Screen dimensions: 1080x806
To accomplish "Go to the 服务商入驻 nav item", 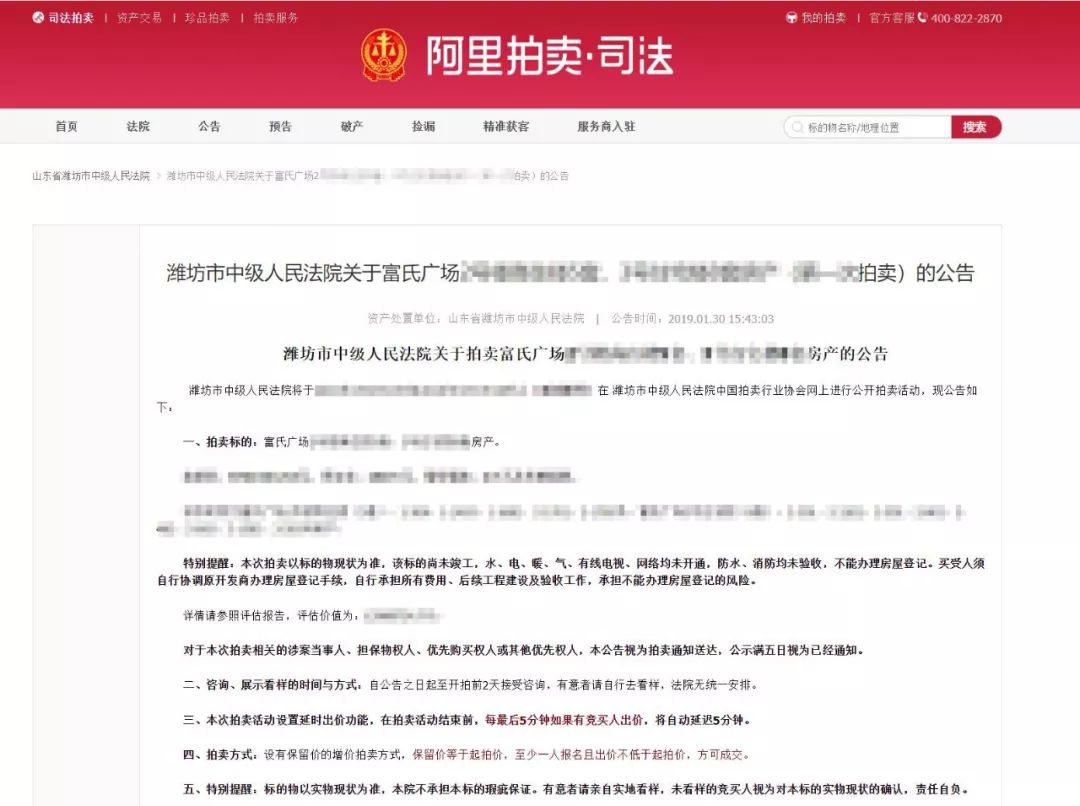I will 606,127.
